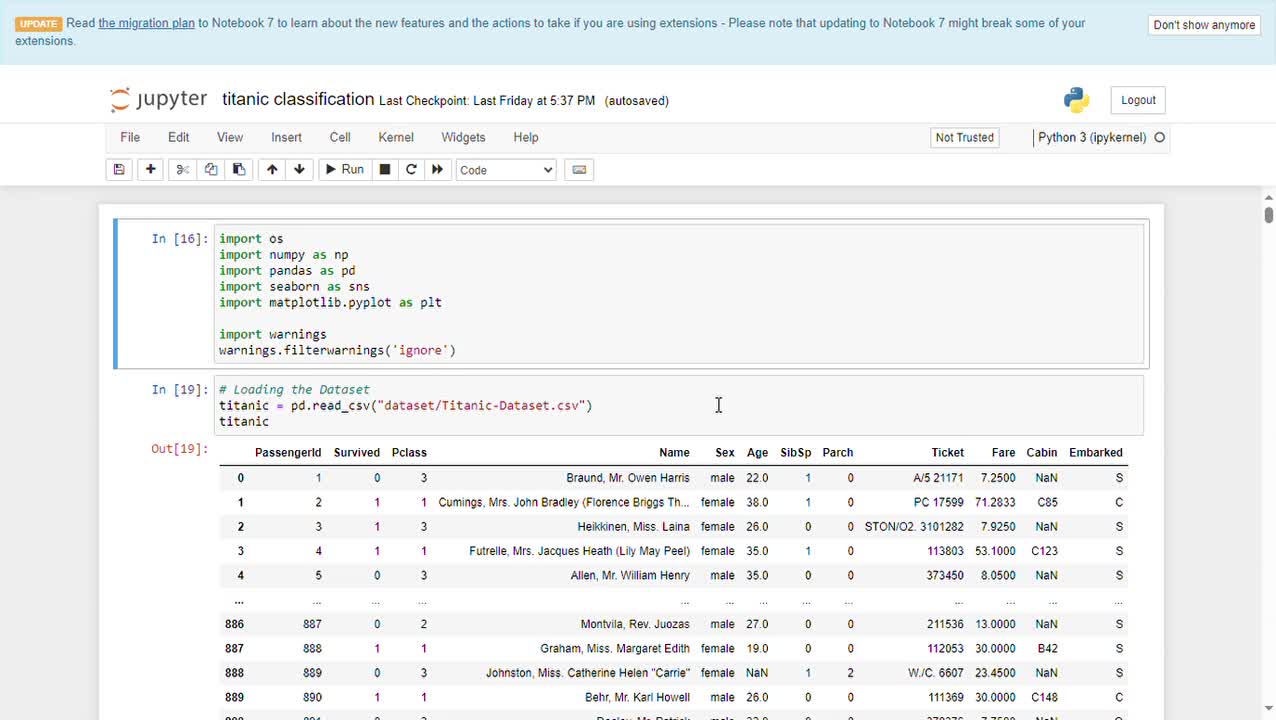Insert a cell below with plus icon
1276x720 pixels.
click(151, 170)
